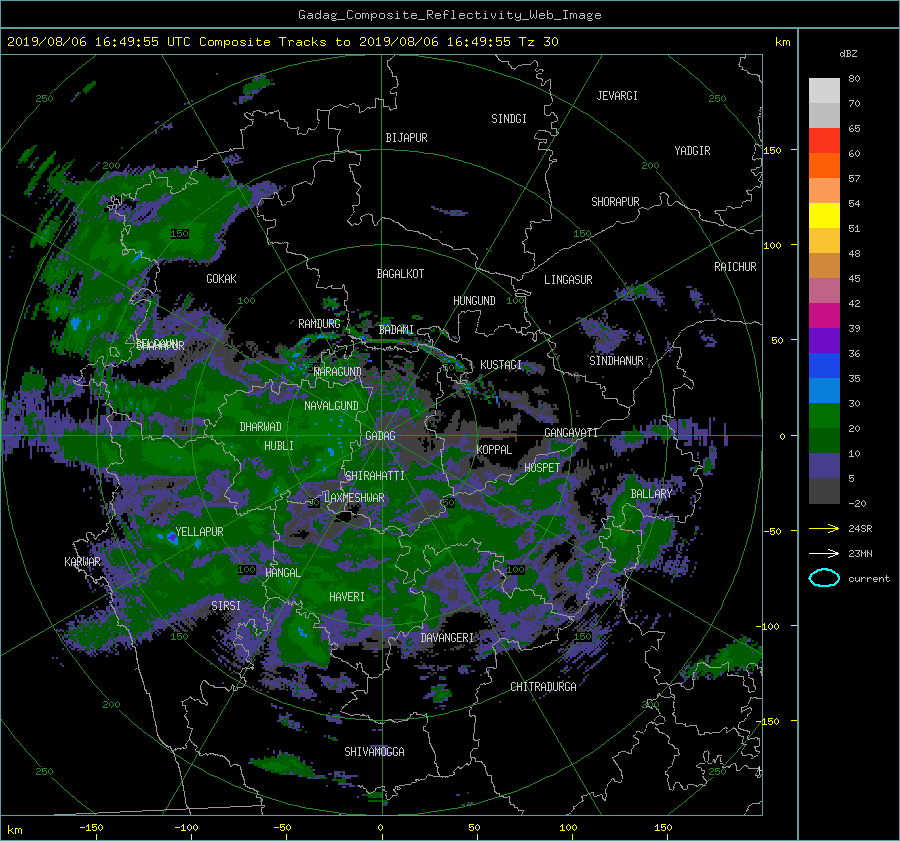The height and width of the screenshot is (841, 900).
Task: Select the yellow 54 dBZ swatch
Action: (x=824, y=215)
